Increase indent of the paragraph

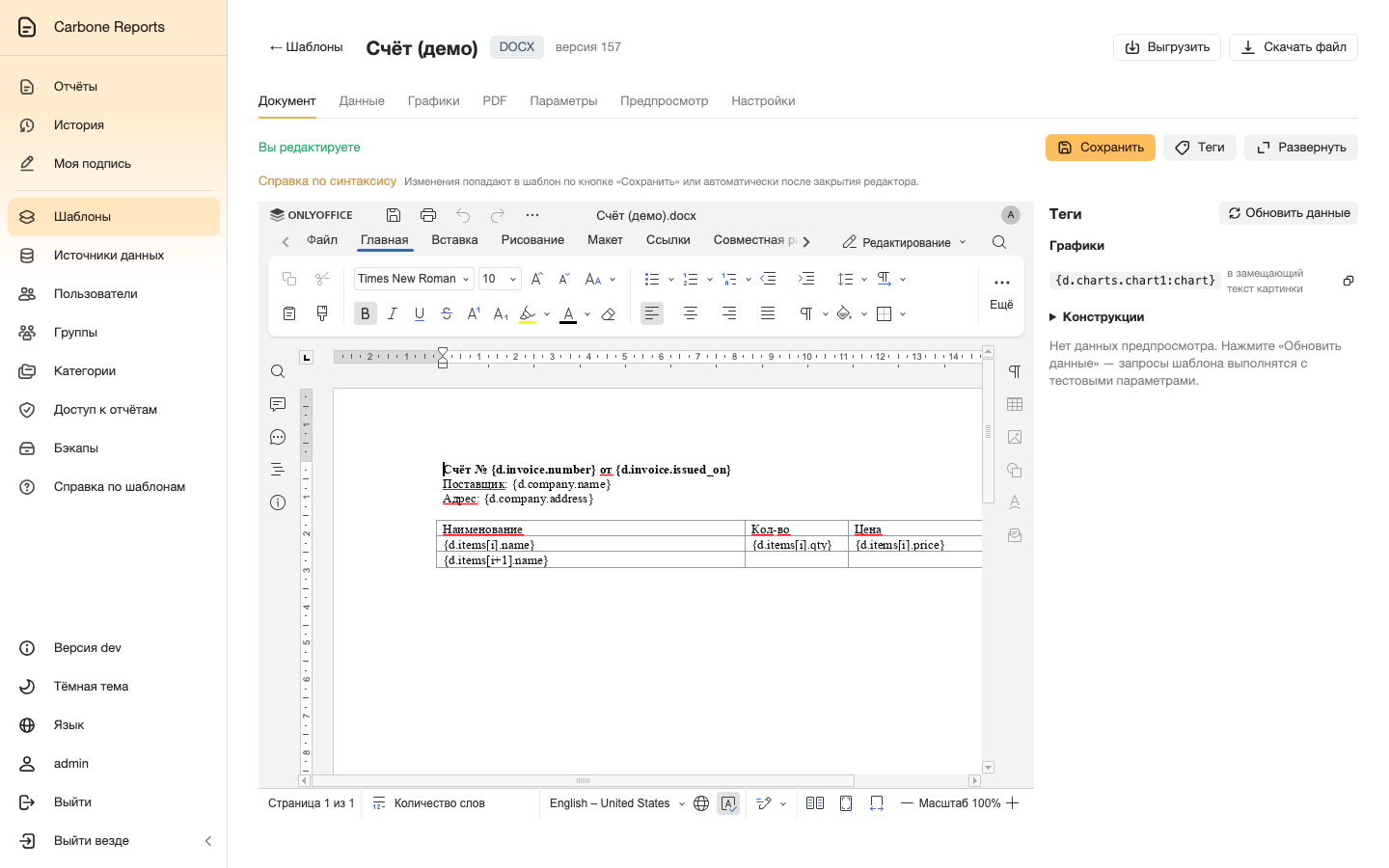click(x=806, y=279)
